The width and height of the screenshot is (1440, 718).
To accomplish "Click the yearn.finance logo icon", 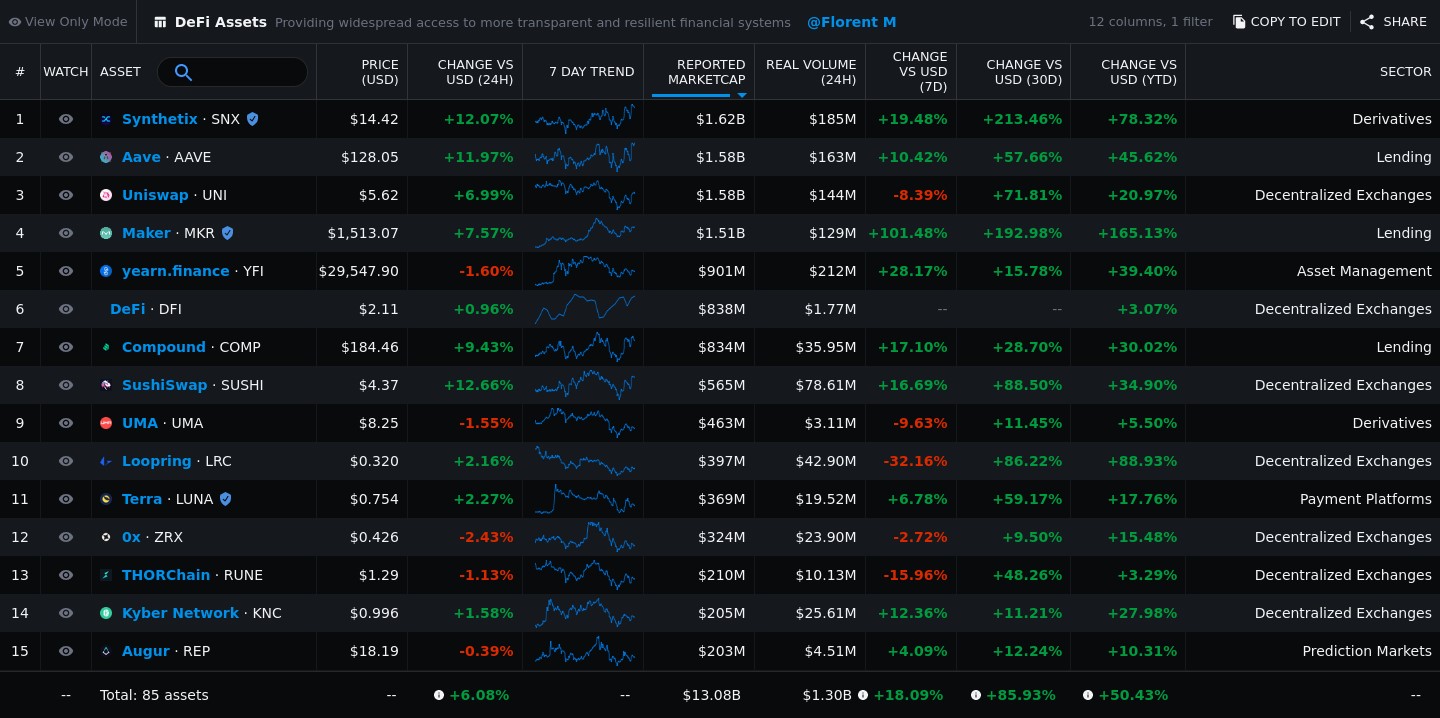I will pyautogui.click(x=106, y=271).
